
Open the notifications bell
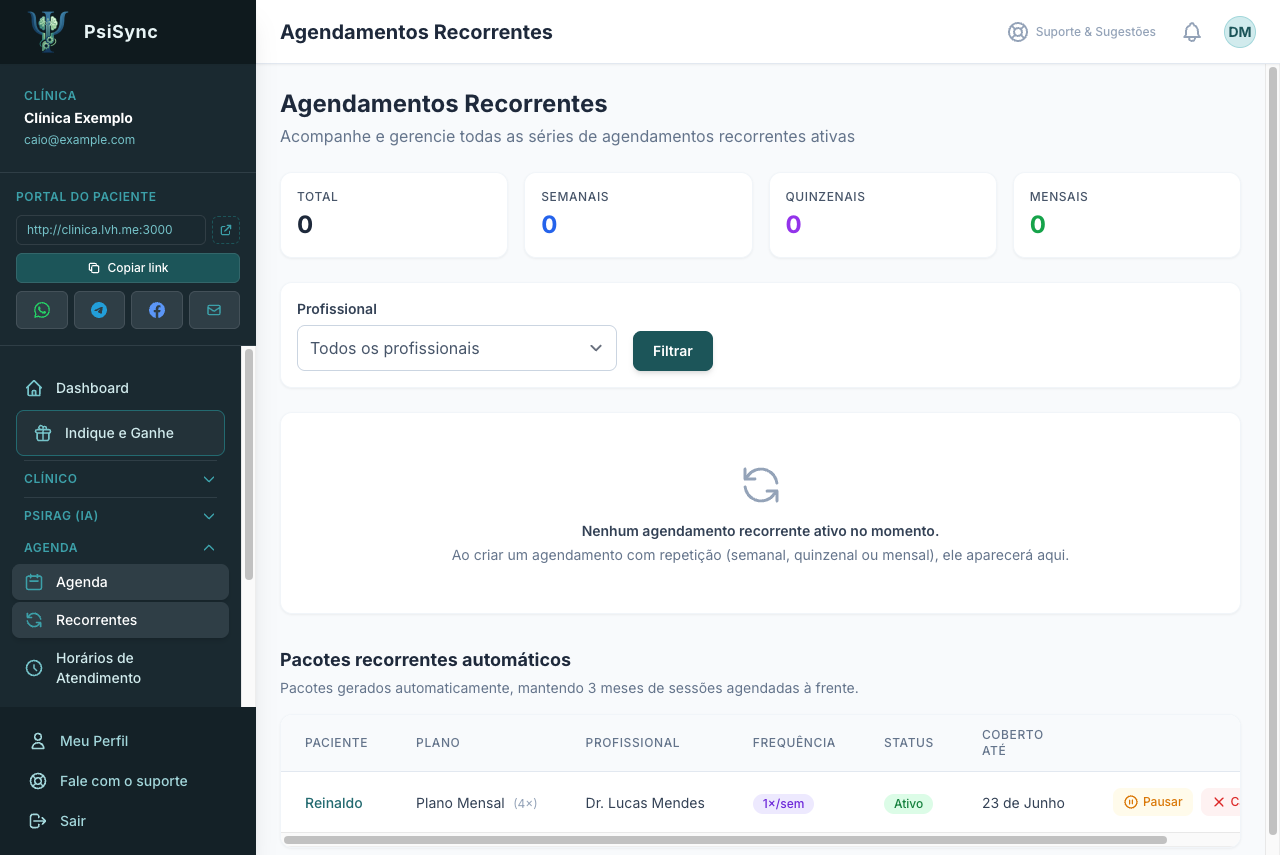click(x=1191, y=32)
